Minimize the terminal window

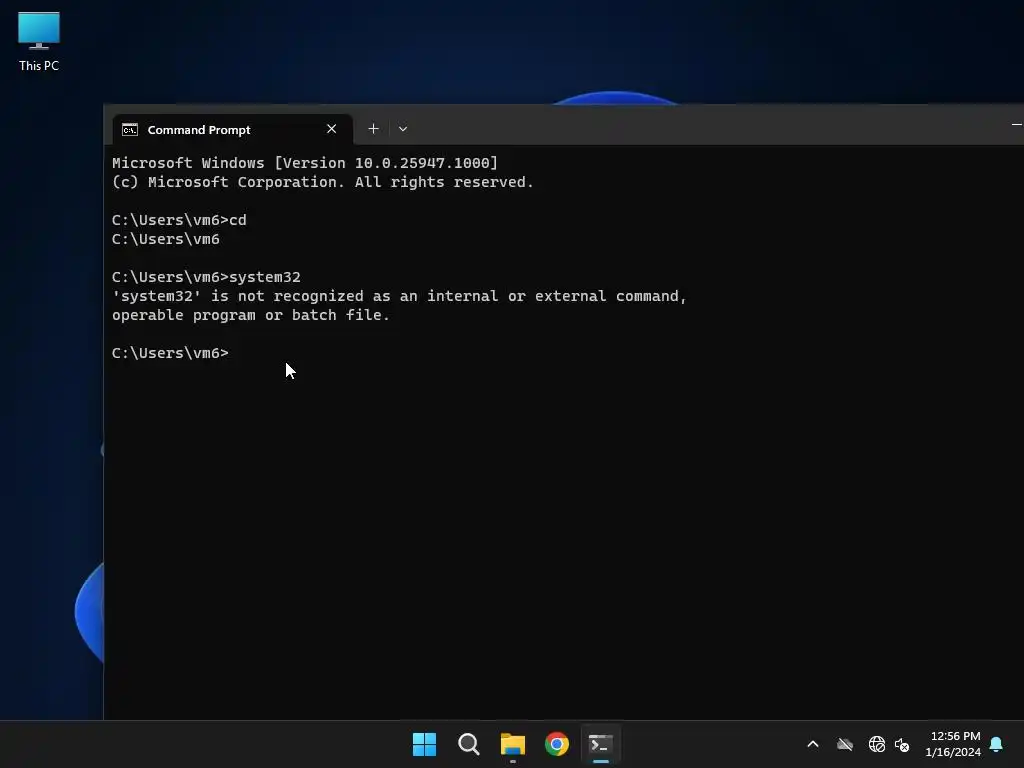[x=1016, y=124]
